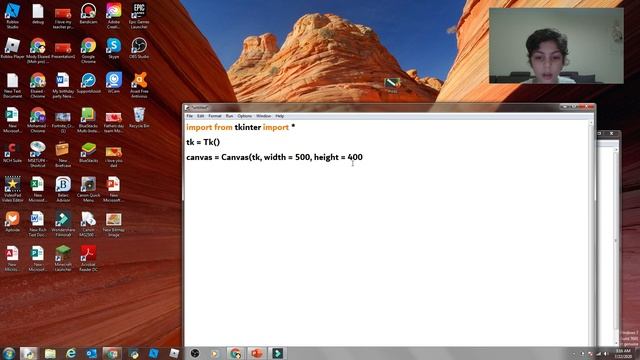Open the File menu in the editor
Image resolution: width=640 pixels, height=360 pixels.
tap(189, 116)
